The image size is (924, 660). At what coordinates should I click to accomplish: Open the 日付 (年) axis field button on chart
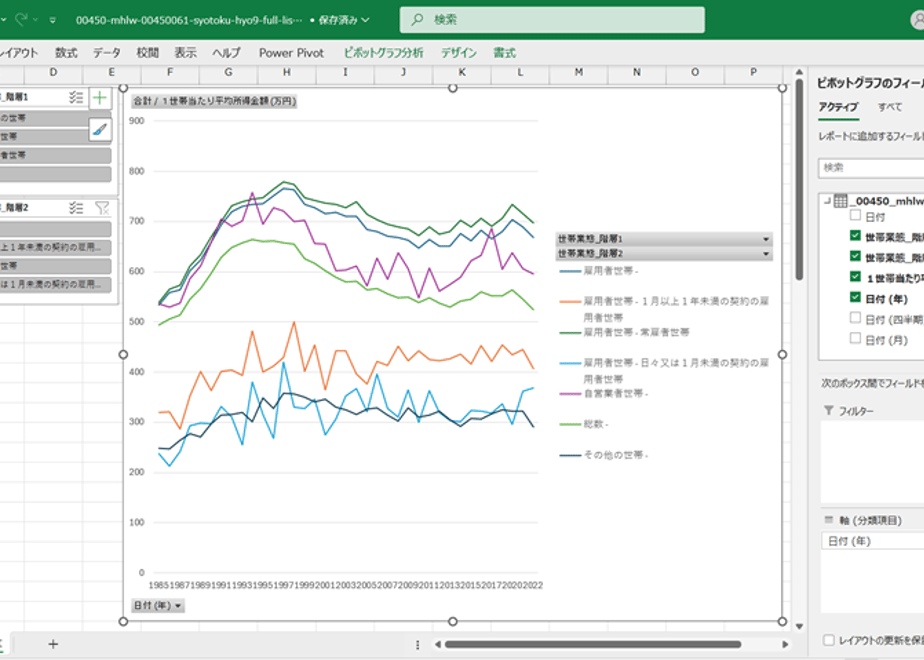click(157, 605)
